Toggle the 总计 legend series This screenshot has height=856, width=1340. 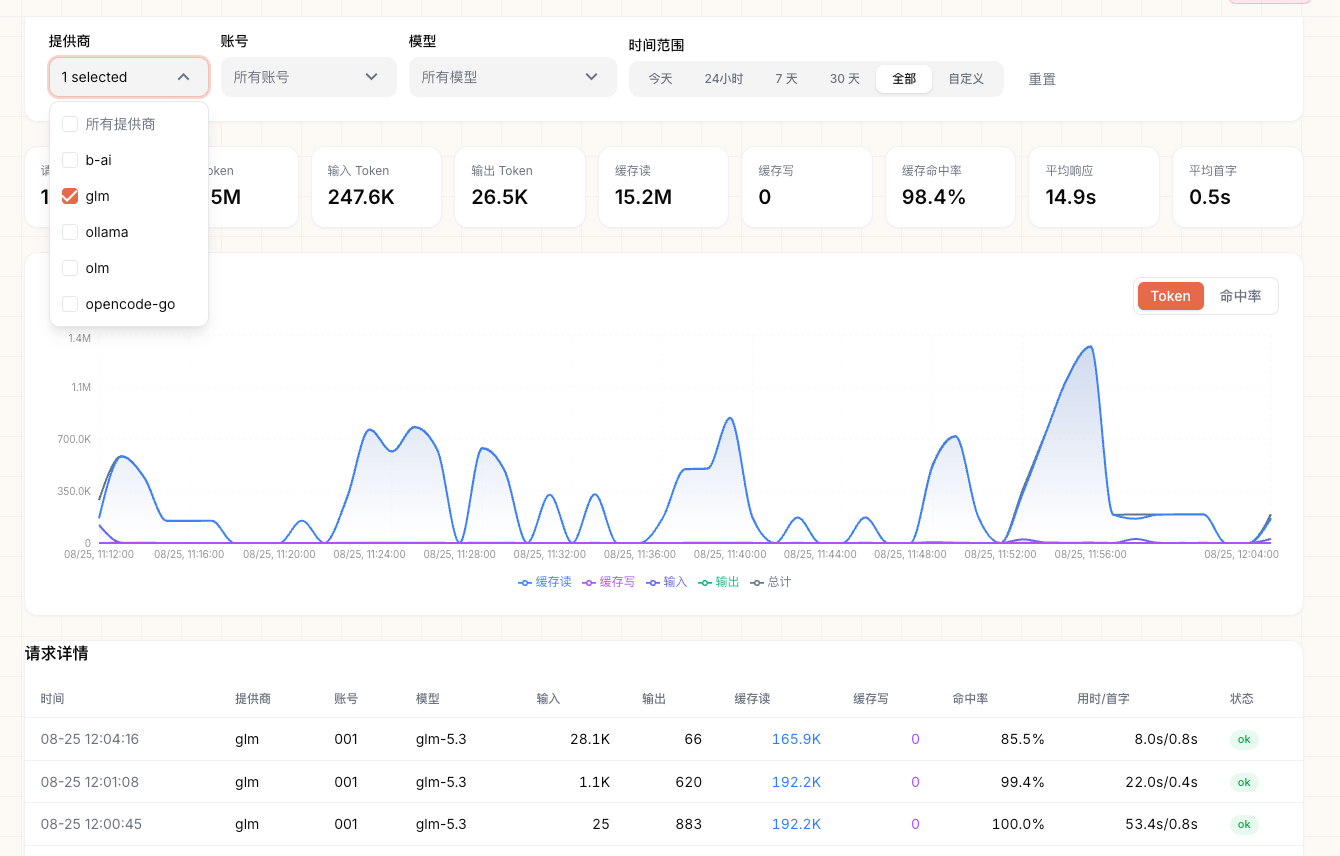pyautogui.click(x=770, y=582)
